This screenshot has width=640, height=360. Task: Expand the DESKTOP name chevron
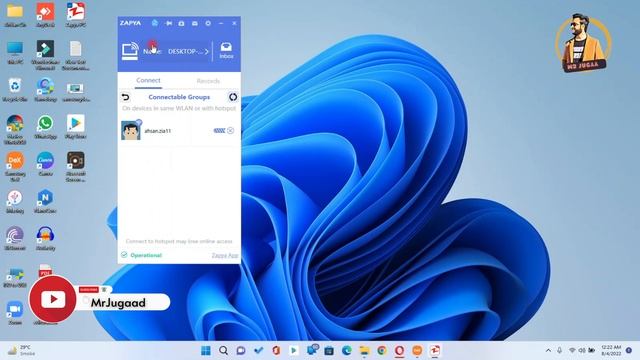click(x=207, y=51)
